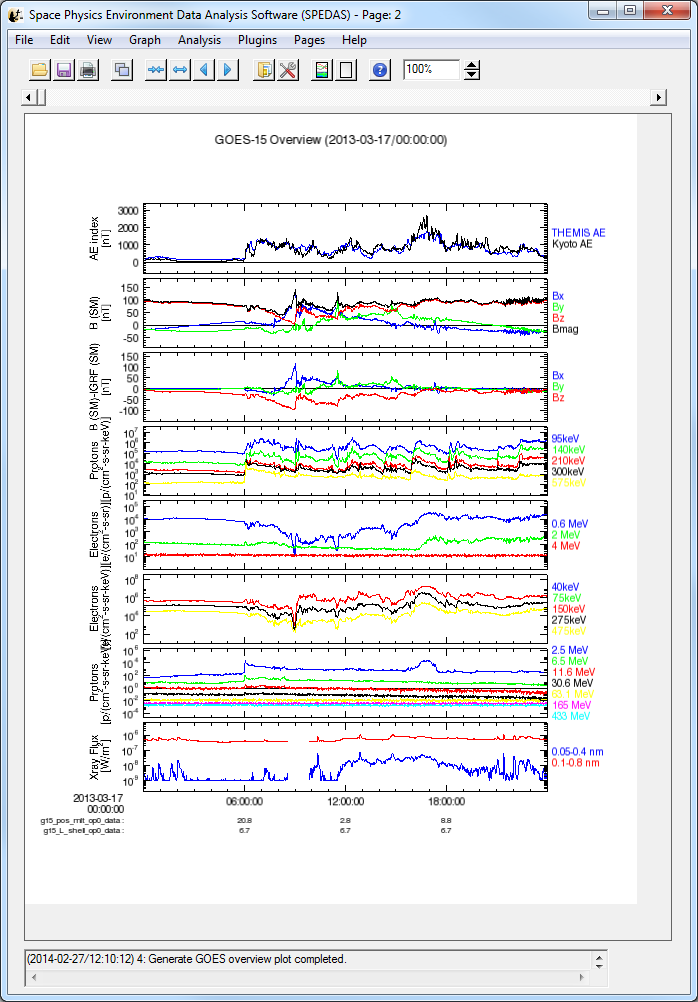Shift plot backward with left arrow icon

(205, 70)
